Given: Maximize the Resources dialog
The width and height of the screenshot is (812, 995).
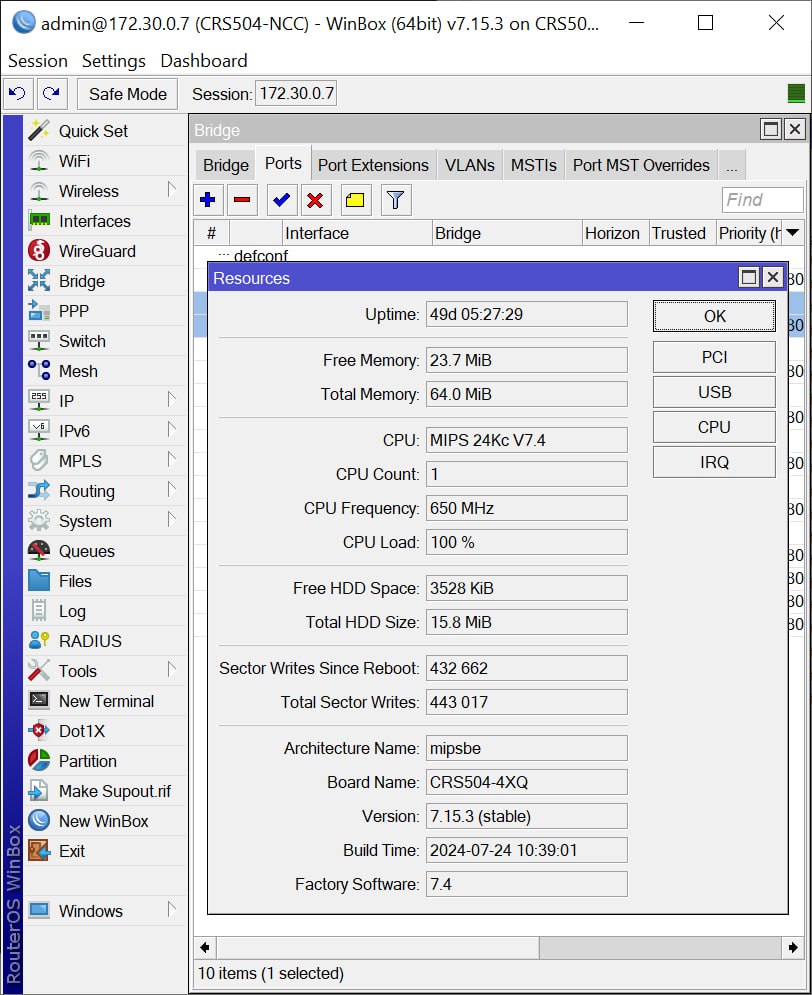Looking at the screenshot, I should coord(749,277).
